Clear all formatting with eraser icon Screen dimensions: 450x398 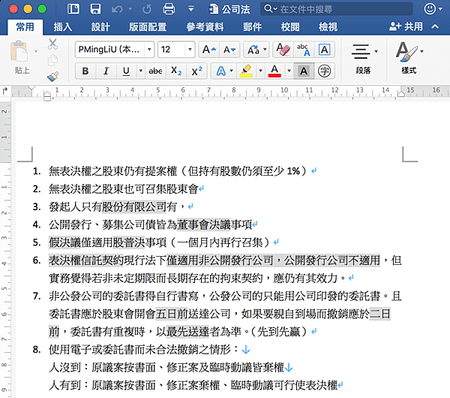[283, 50]
